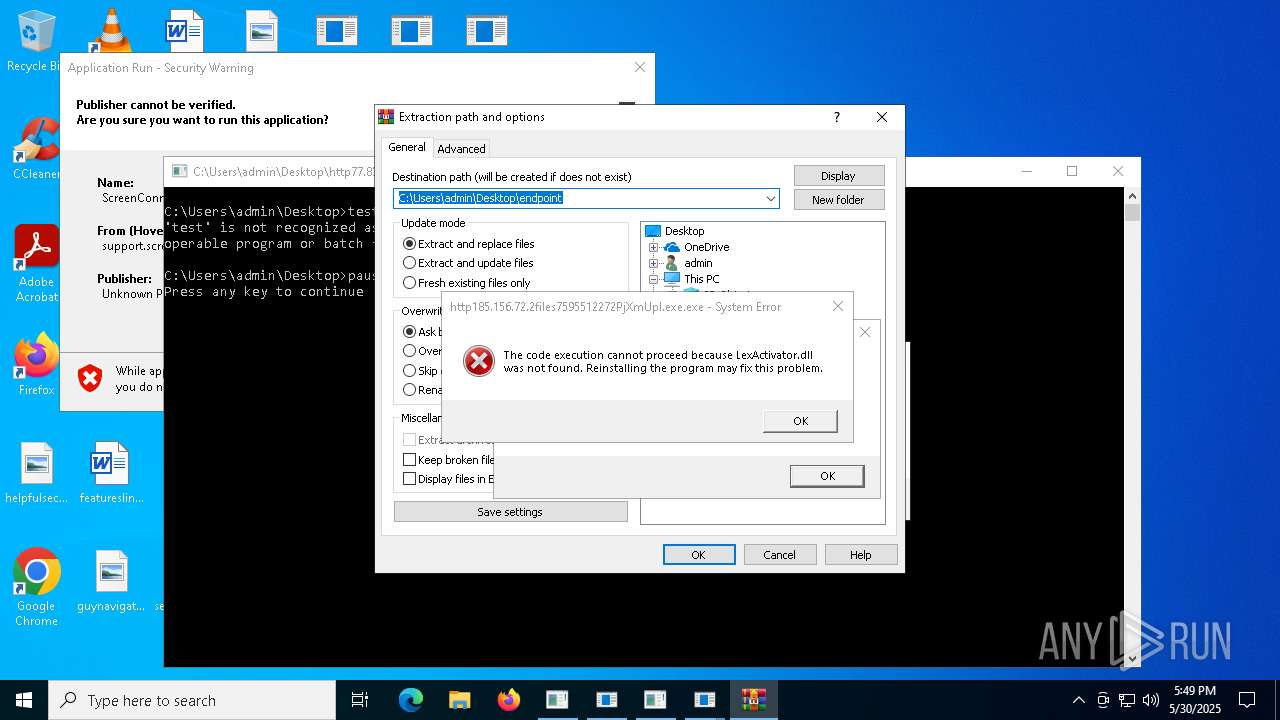This screenshot has width=1280, height=720.
Task: Click OK in the dialog behind System Error
Action: 827,476
